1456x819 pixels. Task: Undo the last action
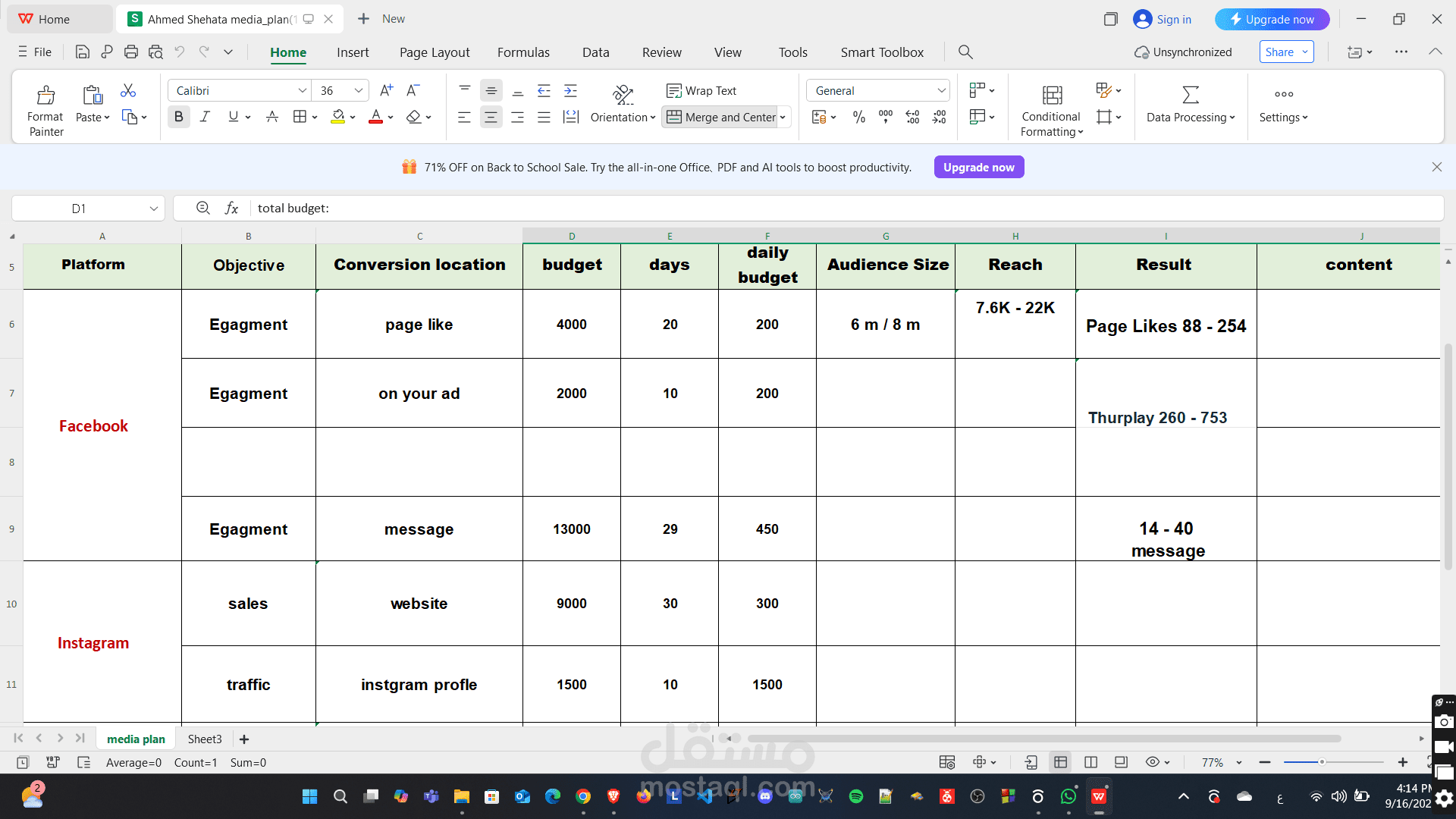coord(180,52)
